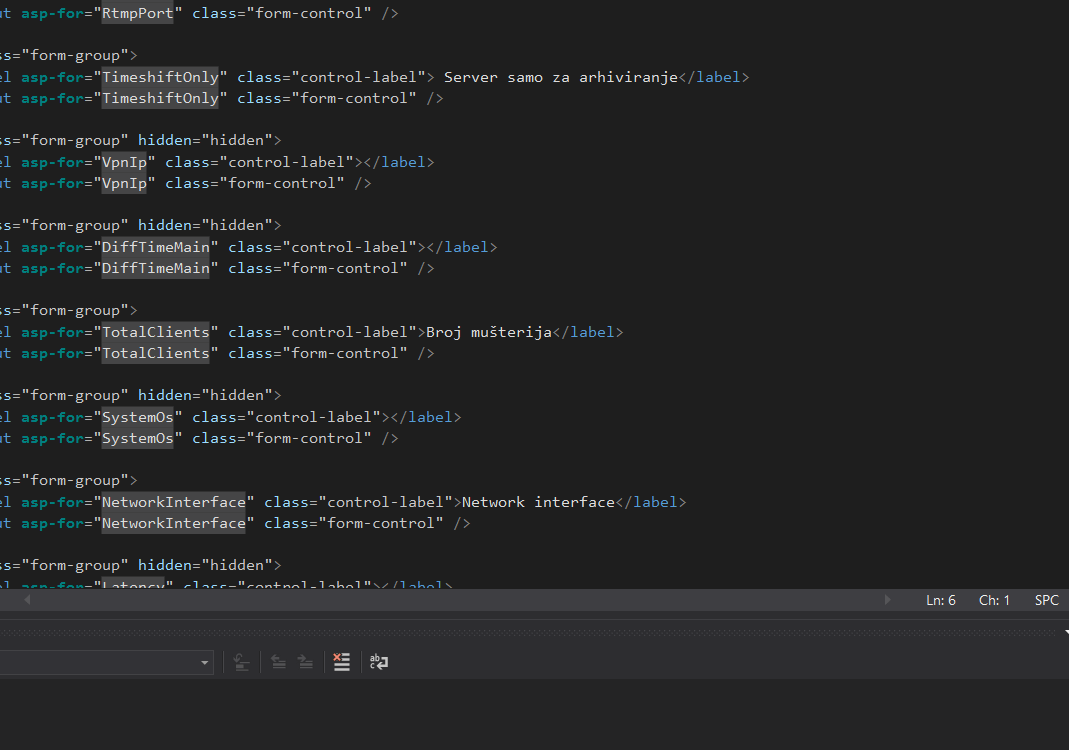Viewport: 1069px width, 750px height.
Task: Click VpnIp on the form-control line
Action: [x=124, y=183]
